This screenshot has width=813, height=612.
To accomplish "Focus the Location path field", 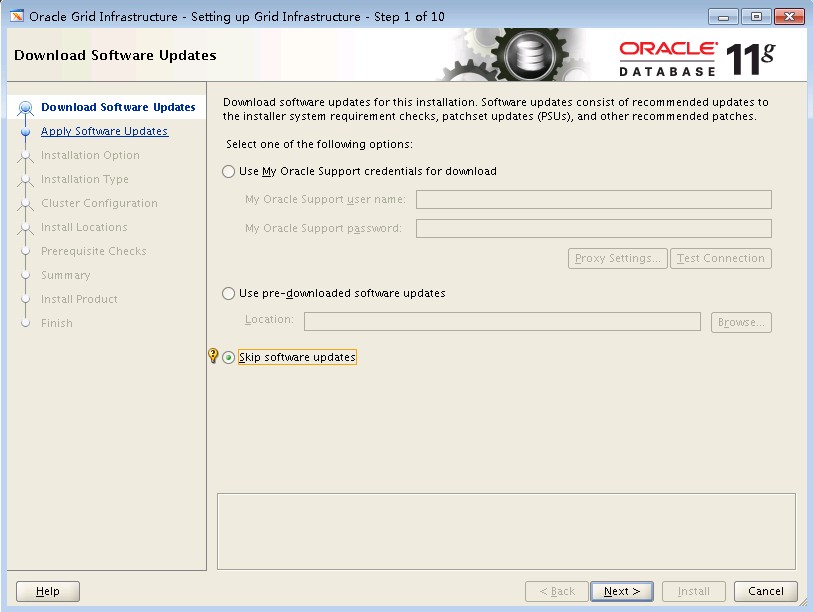I will pos(502,322).
